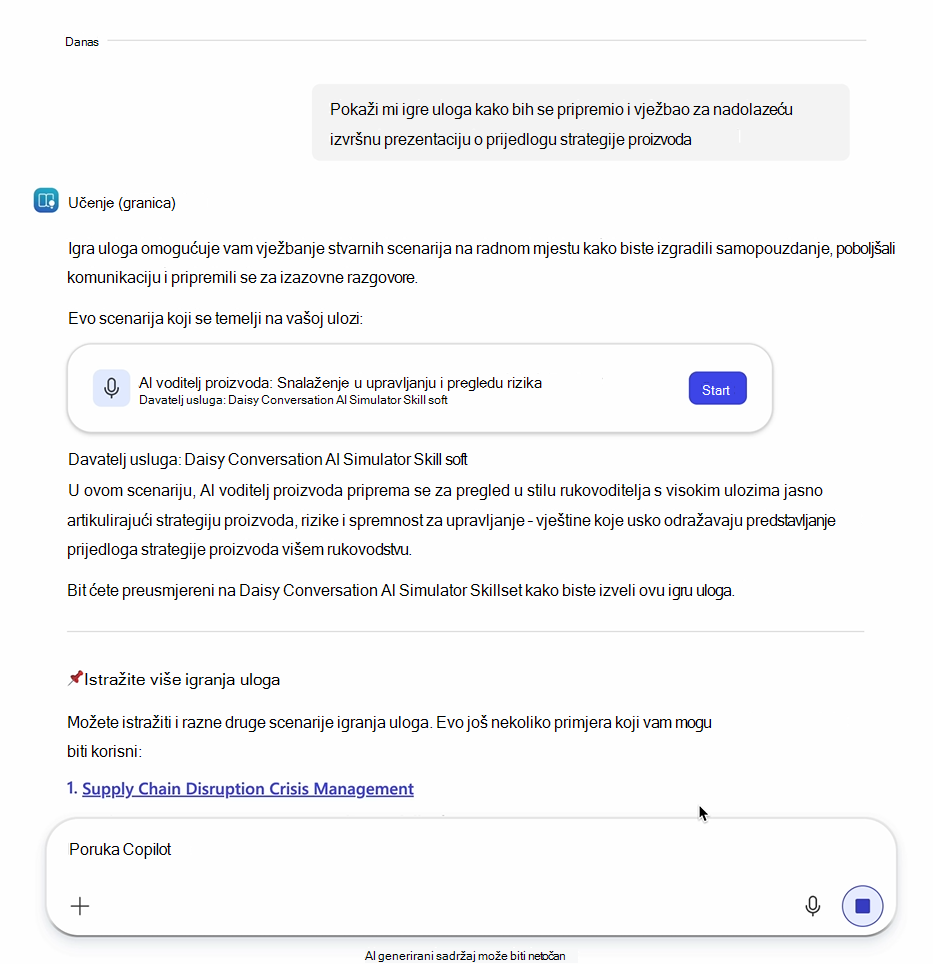Click the list number 1 marker
Image resolution: width=933 pixels, height=964 pixels.
[x=73, y=788]
